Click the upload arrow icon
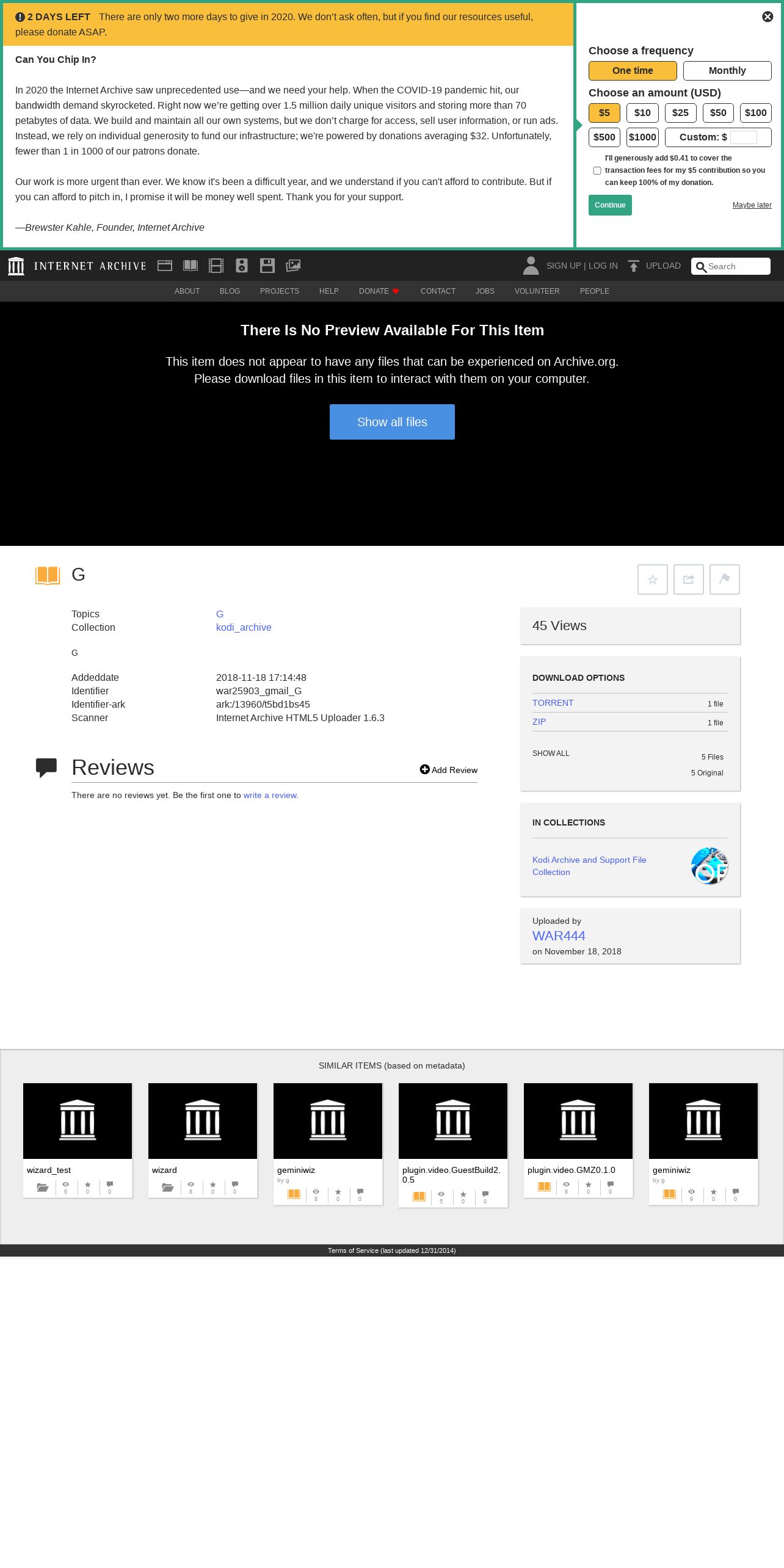 pyautogui.click(x=634, y=266)
